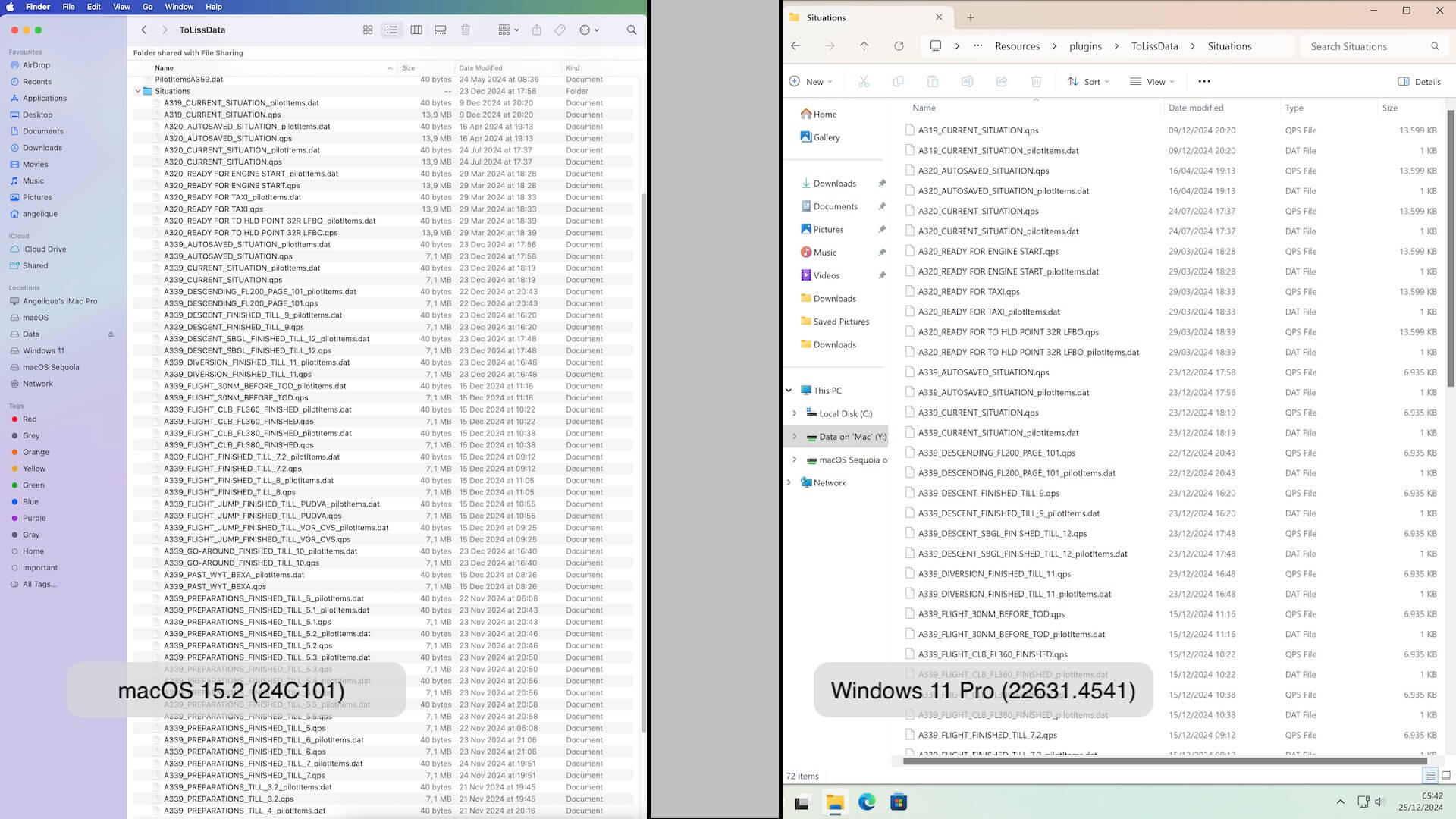Open the Explorer Sort dropdown

(x=1088, y=81)
